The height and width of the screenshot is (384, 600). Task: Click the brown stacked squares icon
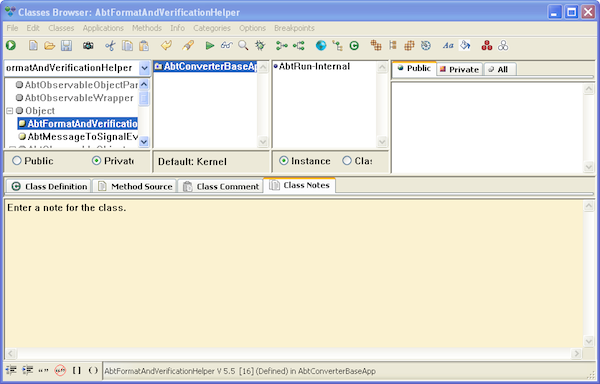tap(376, 46)
